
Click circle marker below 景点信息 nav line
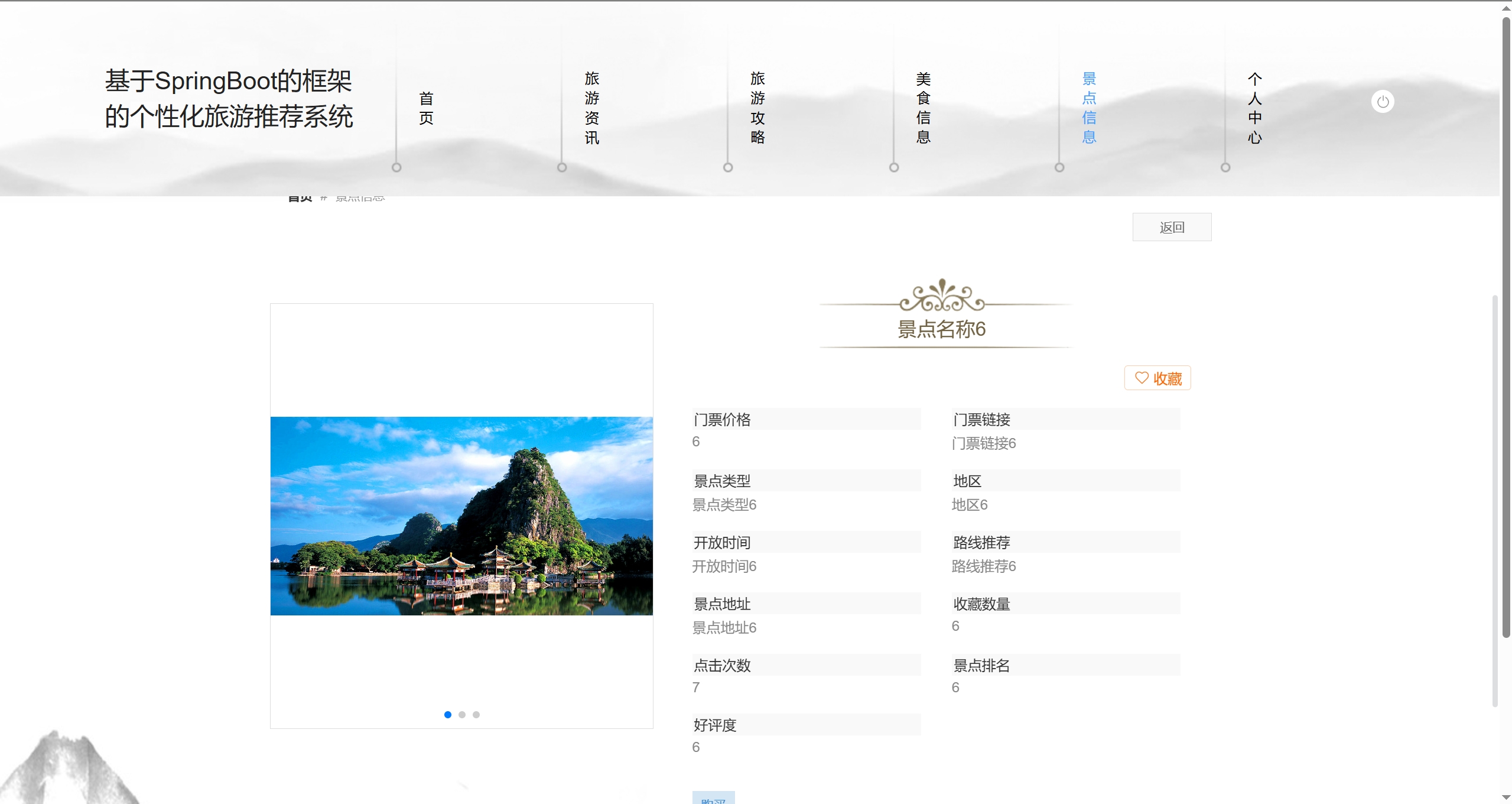pyautogui.click(x=1059, y=167)
